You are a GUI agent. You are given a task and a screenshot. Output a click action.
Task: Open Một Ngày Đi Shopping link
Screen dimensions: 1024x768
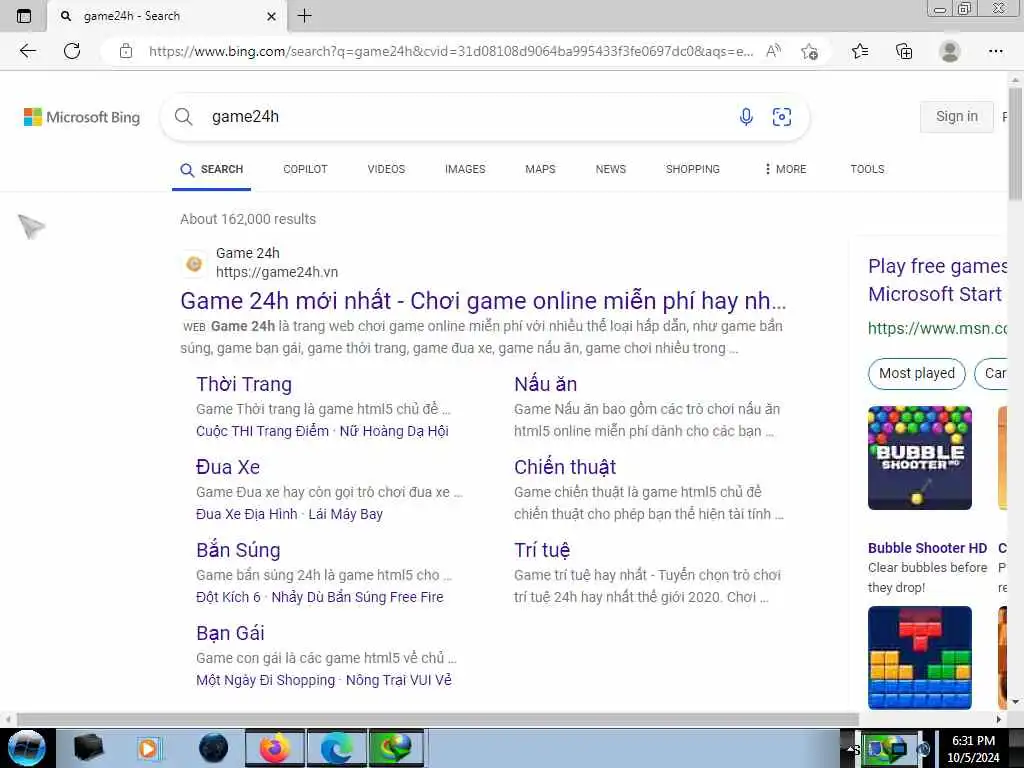(x=265, y=680)
